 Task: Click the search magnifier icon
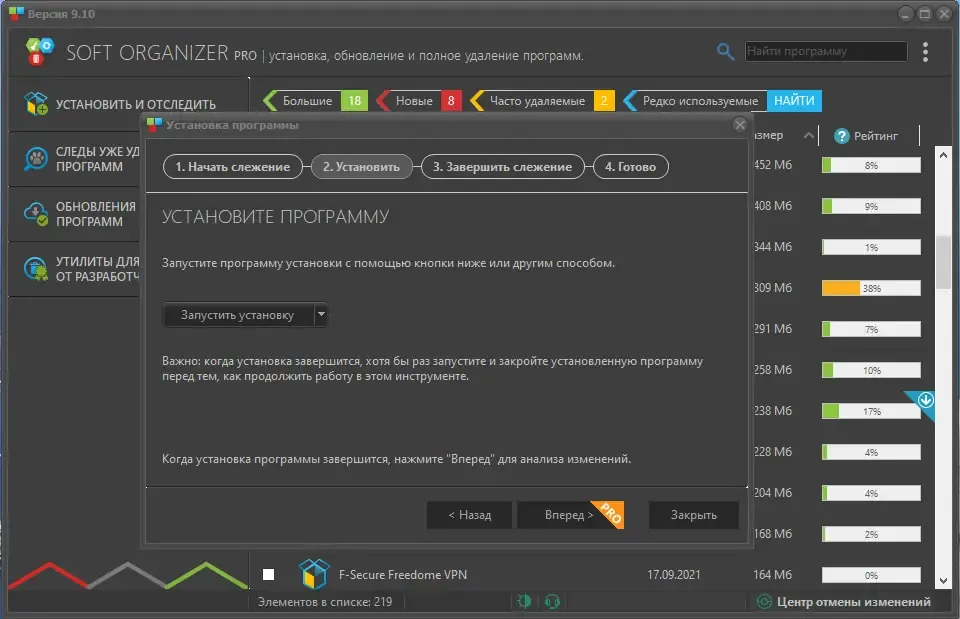click(x=725, y=51)
